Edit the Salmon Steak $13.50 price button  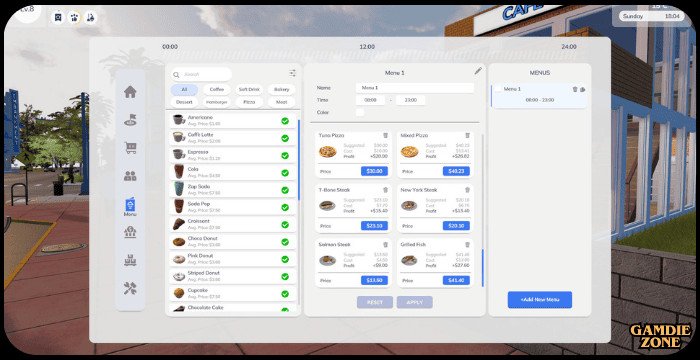[374, 280]
